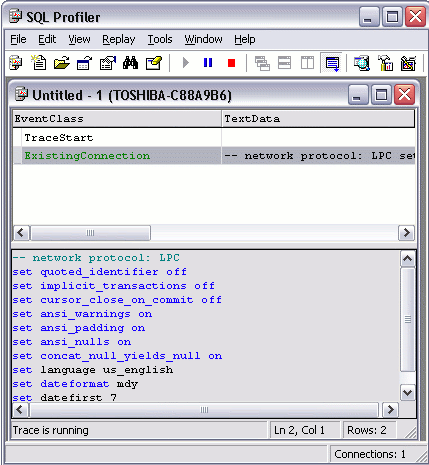Click the 'Trace is running' status text
Viewport: 429px width, 465px height.
(51, 430)
